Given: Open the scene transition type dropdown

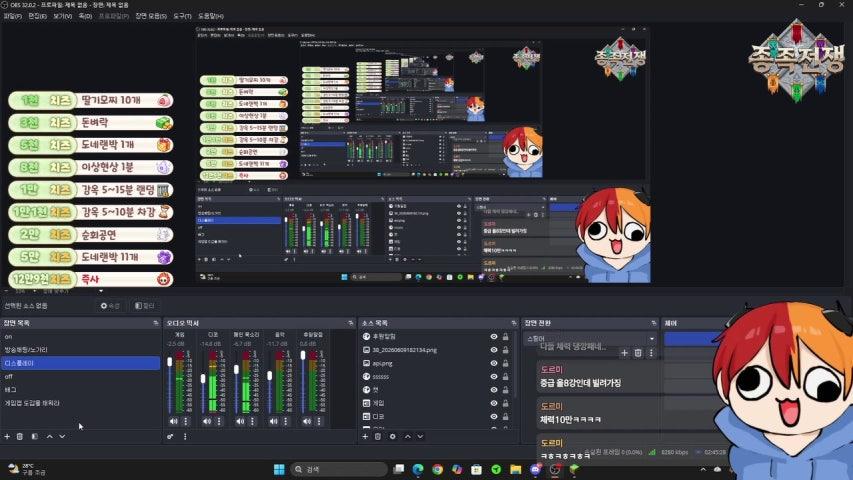Looking at the screenshot, I should (x=590, y=339).
